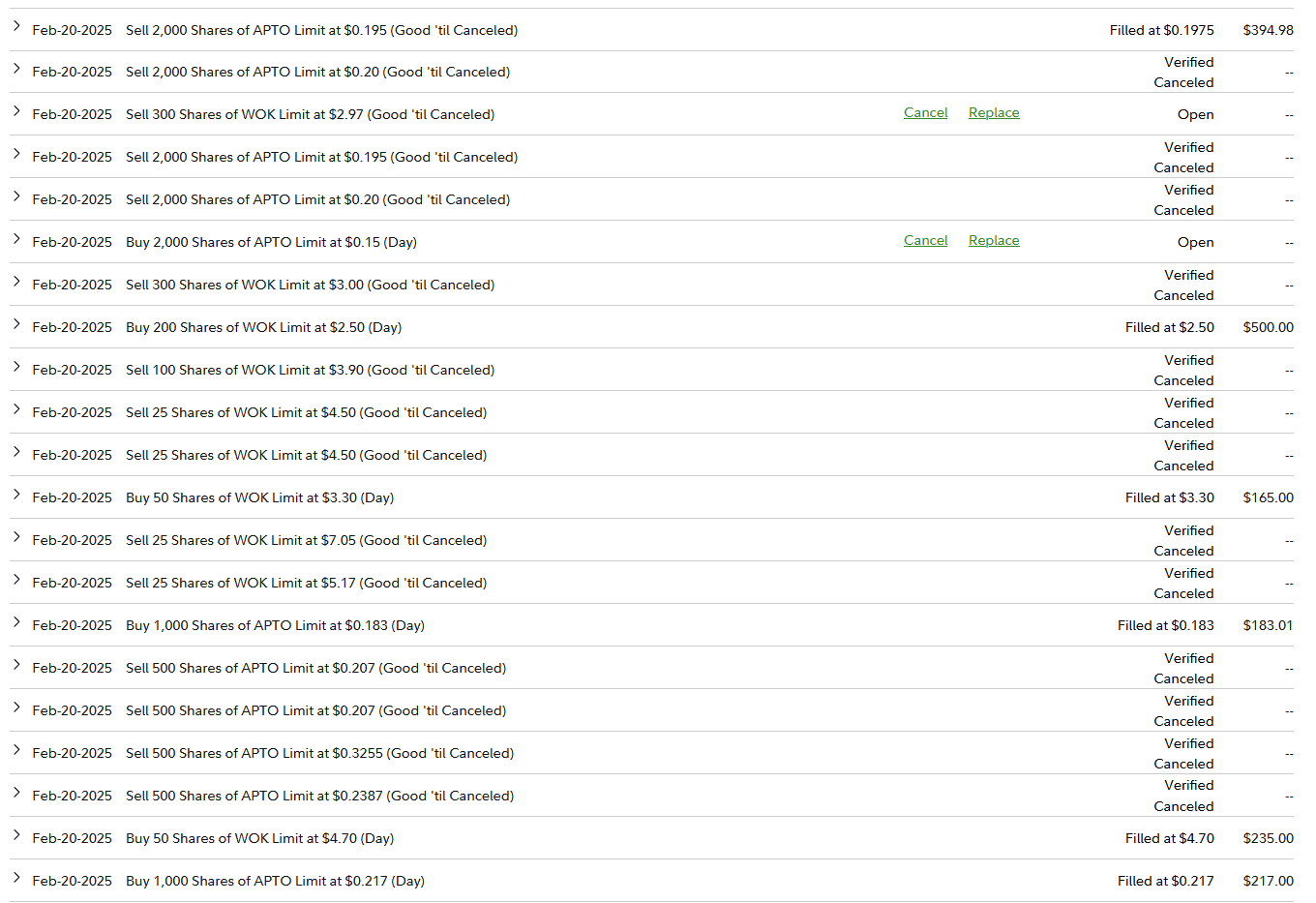This screenshot has height=903, width=1316.
Task: Cancel the Buy 2,000 APTO at $0.15 order
Action: pyautogui.click(x=925, y=241)
